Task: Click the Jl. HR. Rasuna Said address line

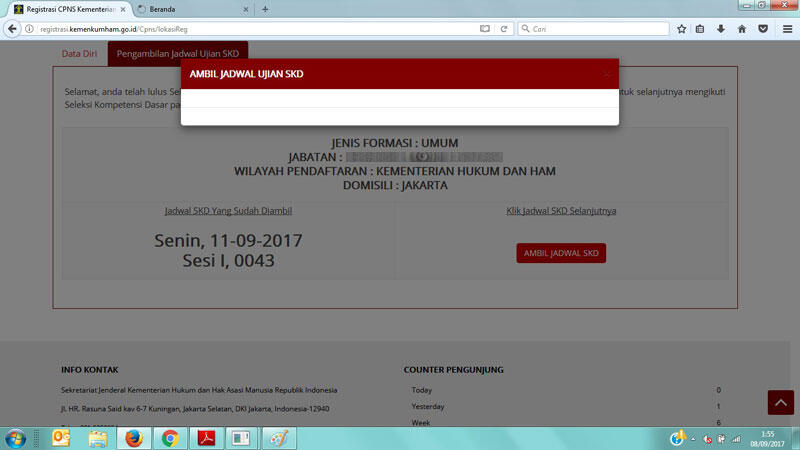Action: click(195, 409)
